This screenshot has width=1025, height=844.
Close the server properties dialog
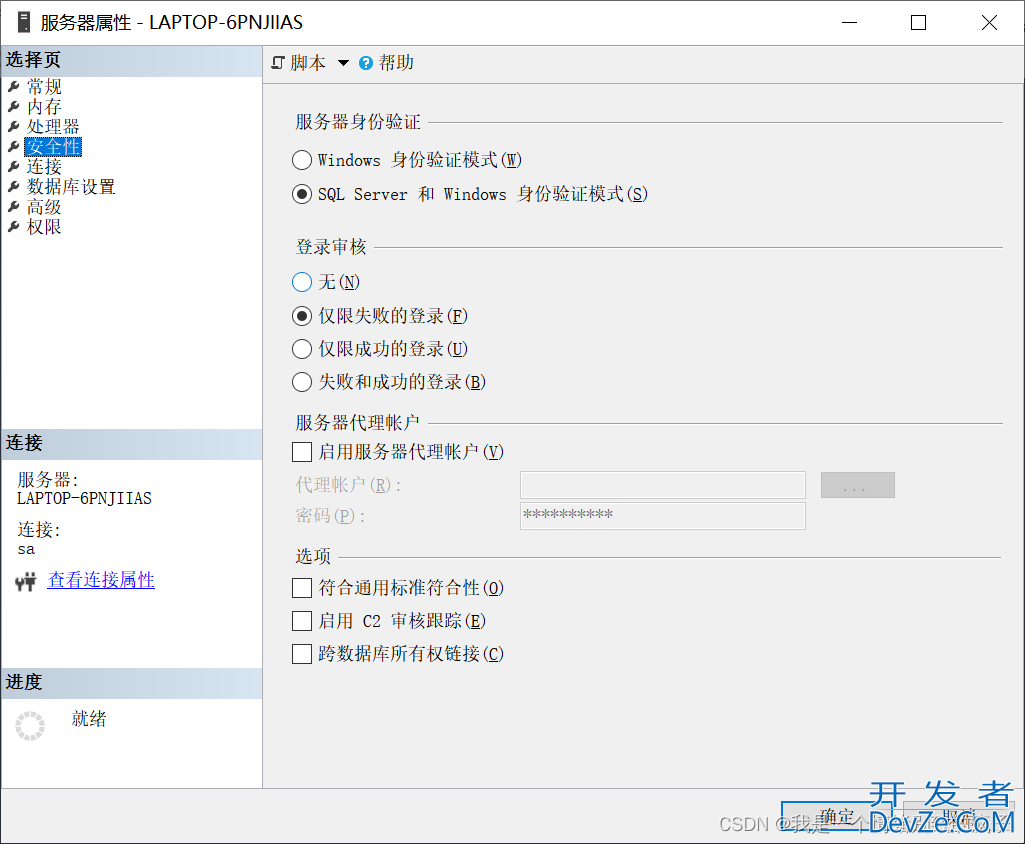(989, 23)
